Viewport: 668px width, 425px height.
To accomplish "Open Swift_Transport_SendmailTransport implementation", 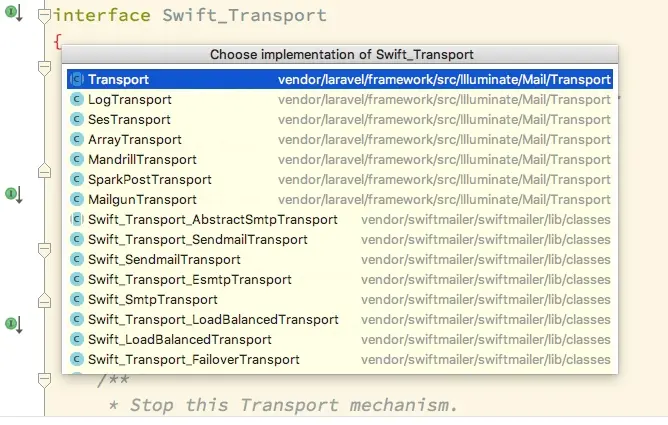I will click(x=340, y=240).
